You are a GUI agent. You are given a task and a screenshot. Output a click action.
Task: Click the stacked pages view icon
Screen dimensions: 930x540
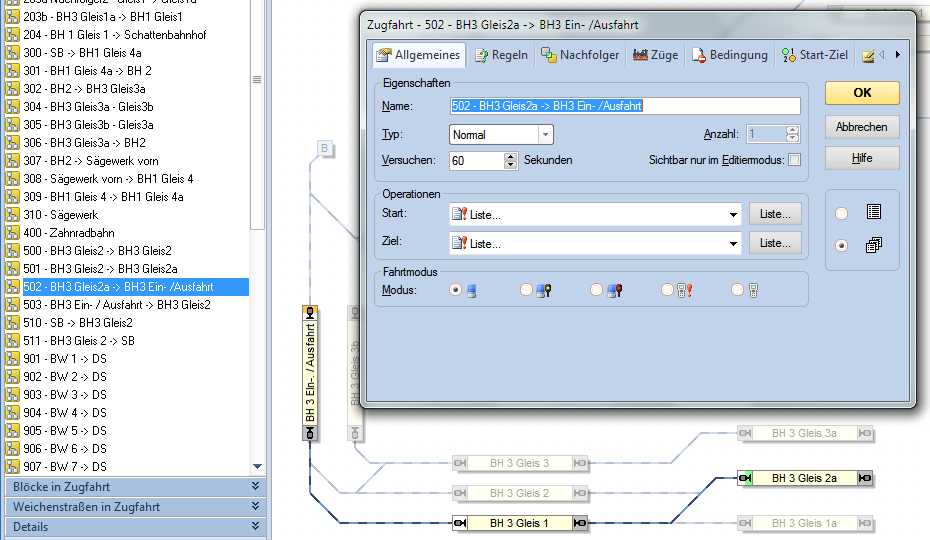873,245
